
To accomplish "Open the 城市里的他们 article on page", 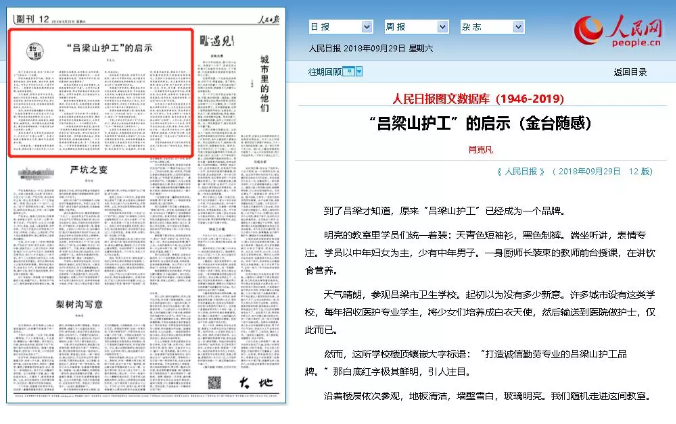I will coord(264,85).
